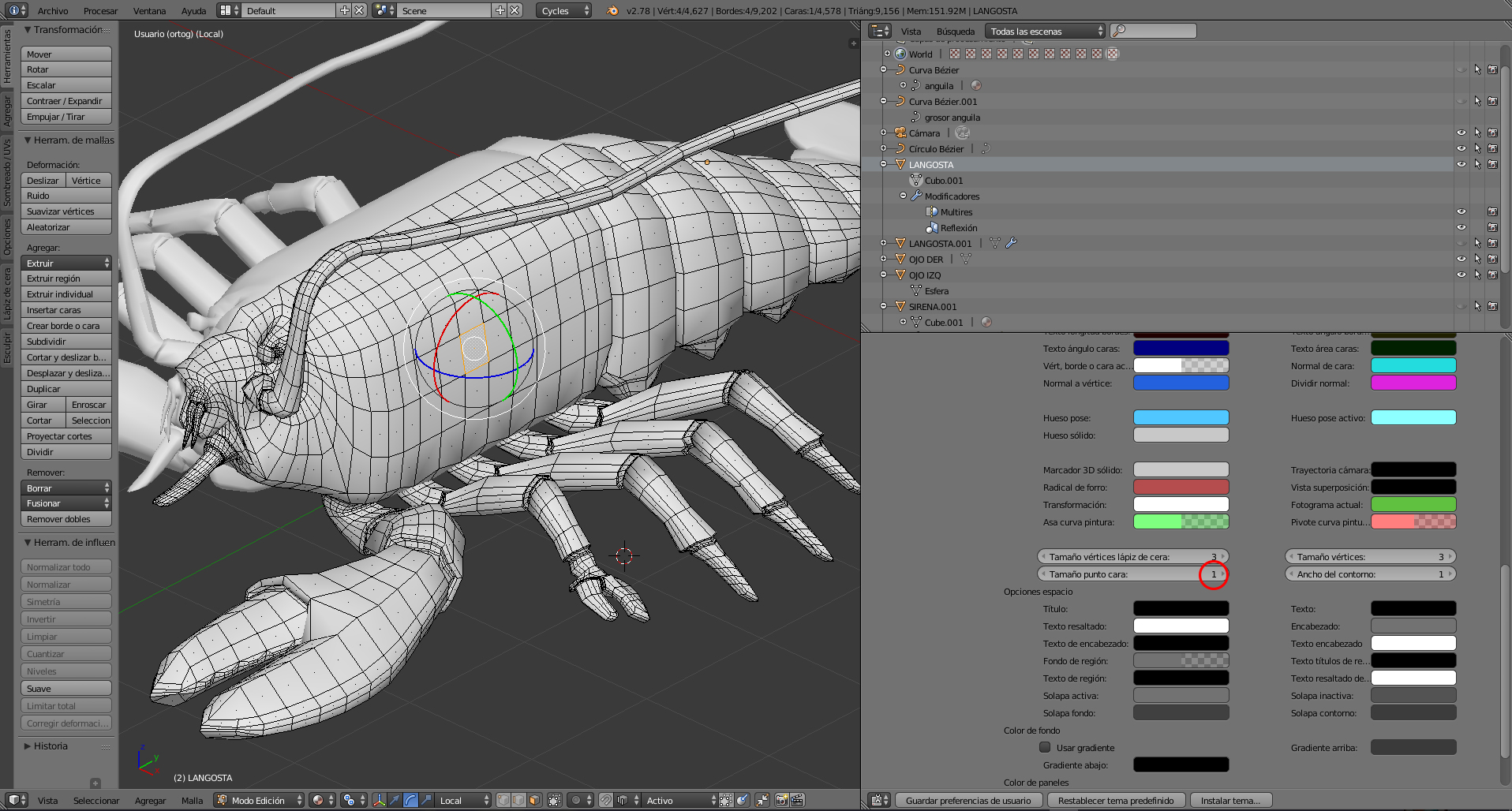Click the OpenGL render camera icon
Image resolution: width=1512 pixels, height=811 pixels.
[x=781, y=800]
